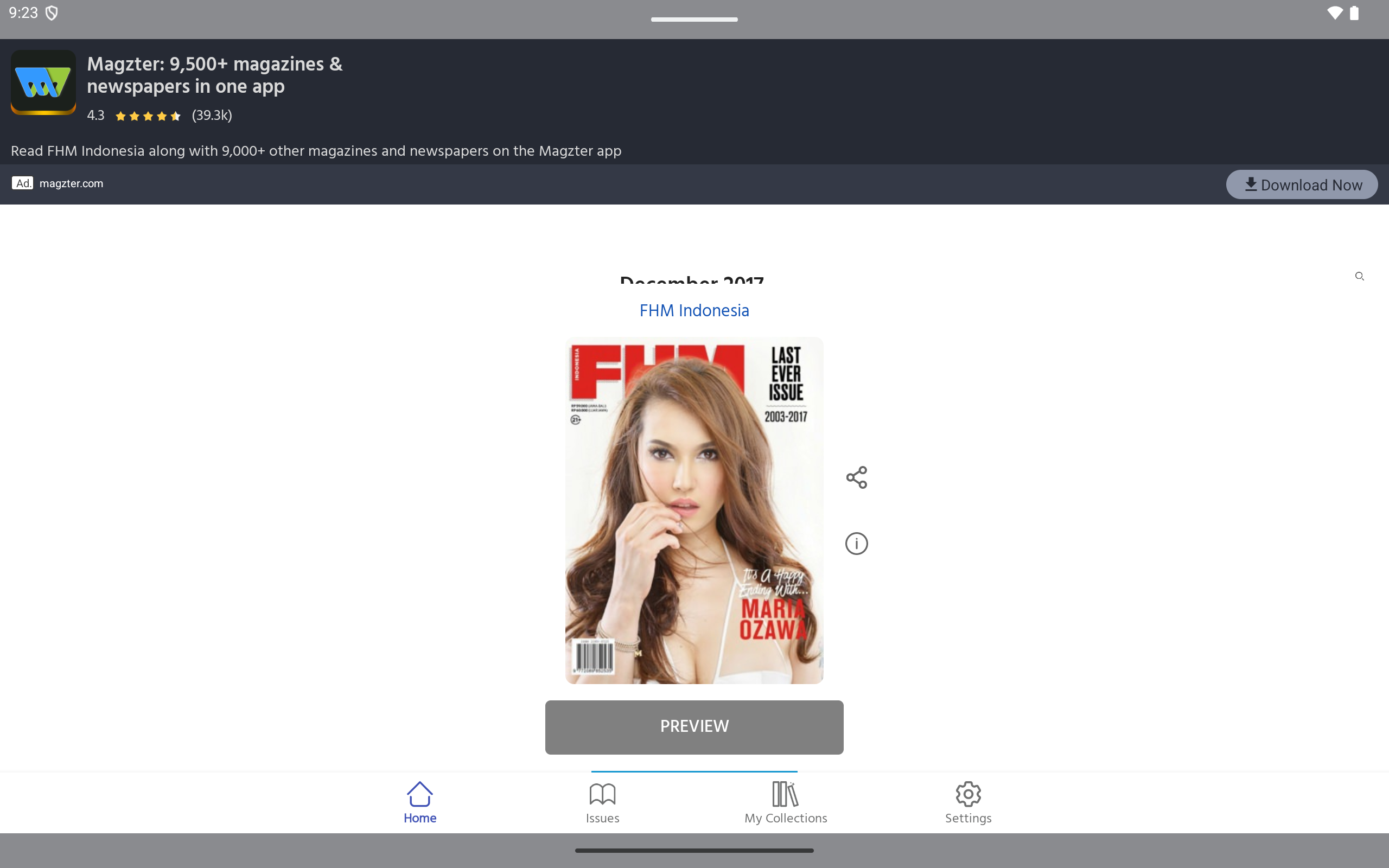Tap the 9:23 clock in status bar
The width and height of the screenshot is (1389, 868).
(23, 13)
